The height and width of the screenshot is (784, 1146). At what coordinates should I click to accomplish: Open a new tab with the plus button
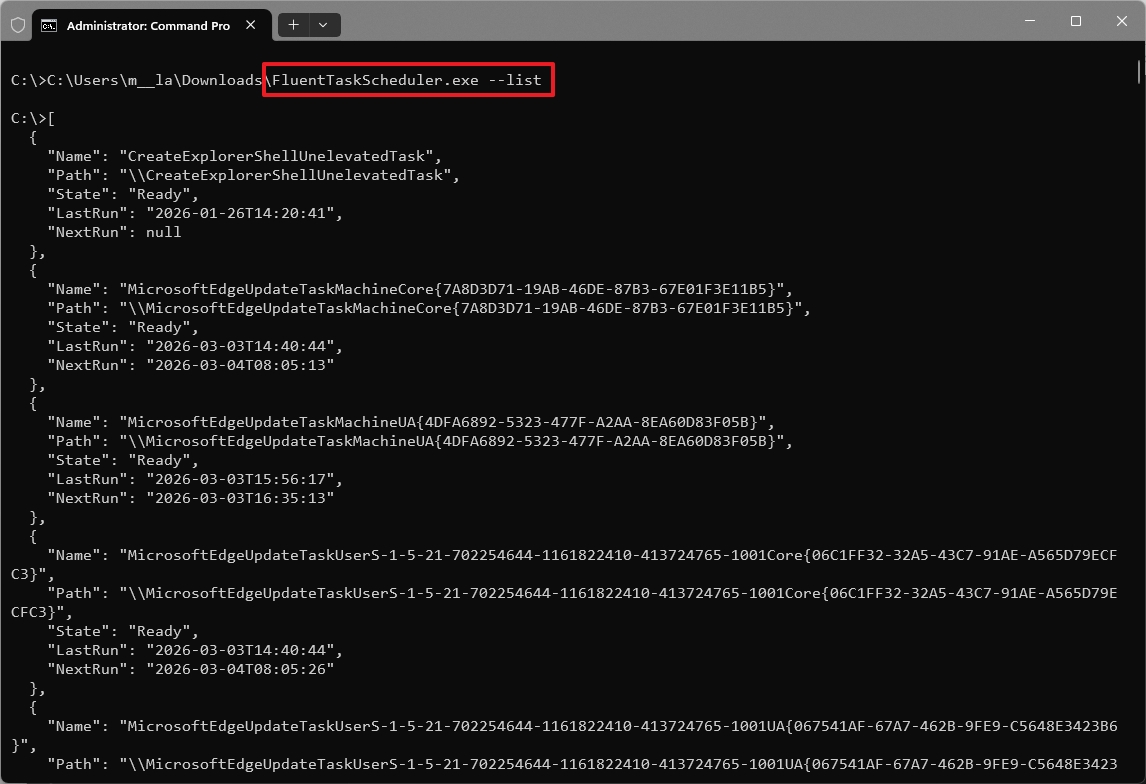(x=292, y=25)
